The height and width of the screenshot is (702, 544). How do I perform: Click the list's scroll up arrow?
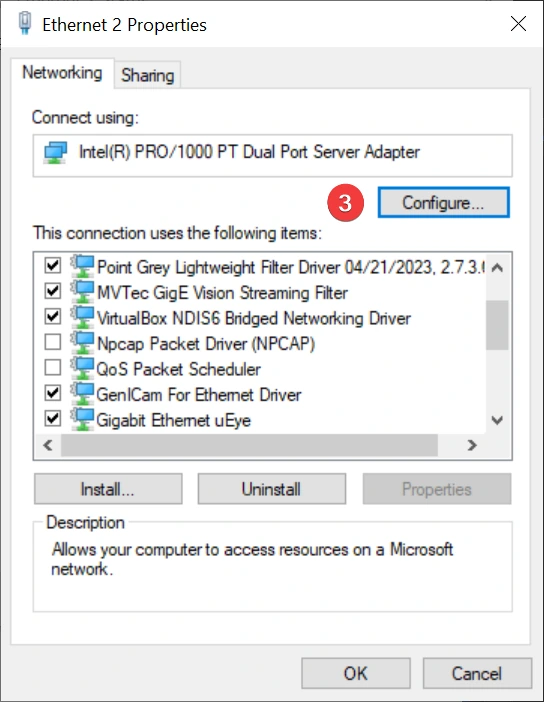click(x=497, y=268)
